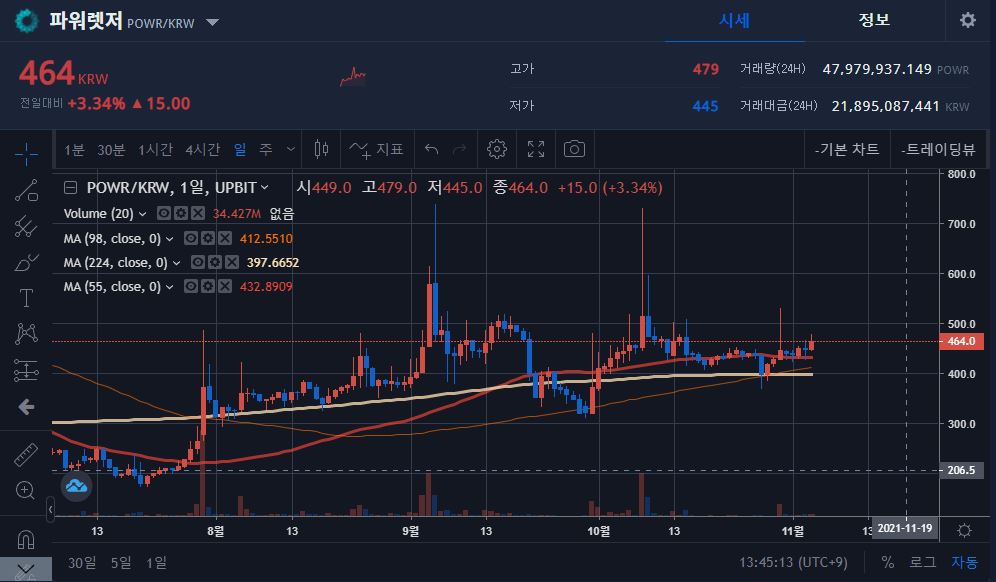The height and width of the screenshot is (582, 996).
Task: Remove the Volume (20) indicator
Action: point(198,213)
